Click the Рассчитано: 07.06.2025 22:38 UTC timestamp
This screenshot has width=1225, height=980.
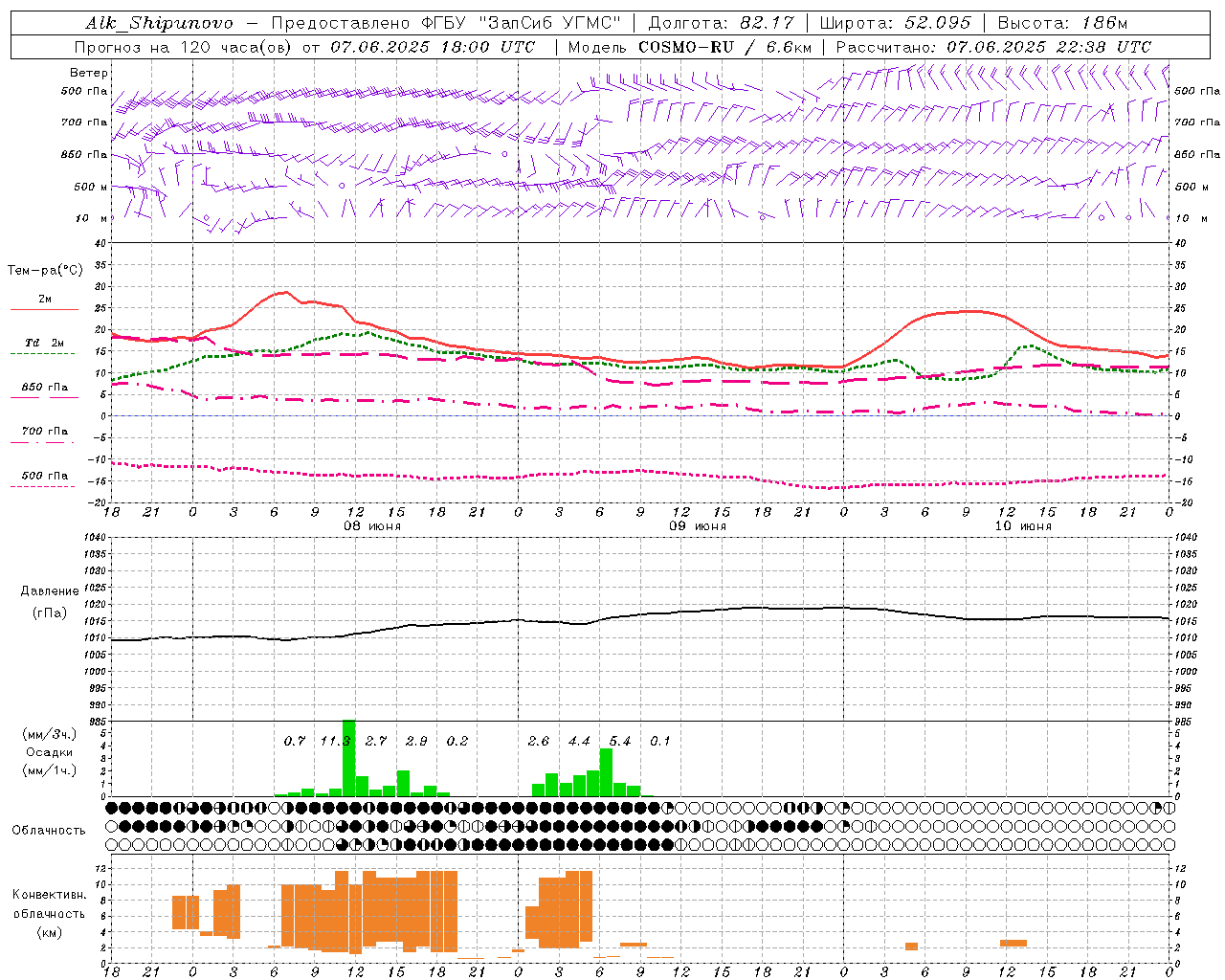pyautogui.click(x=993, y=47)
